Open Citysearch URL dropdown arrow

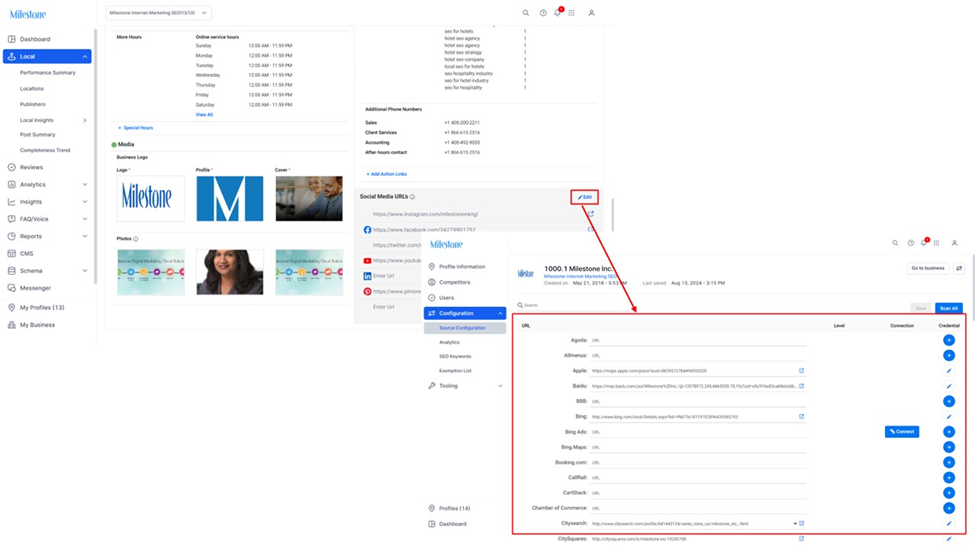pos(795,524)
